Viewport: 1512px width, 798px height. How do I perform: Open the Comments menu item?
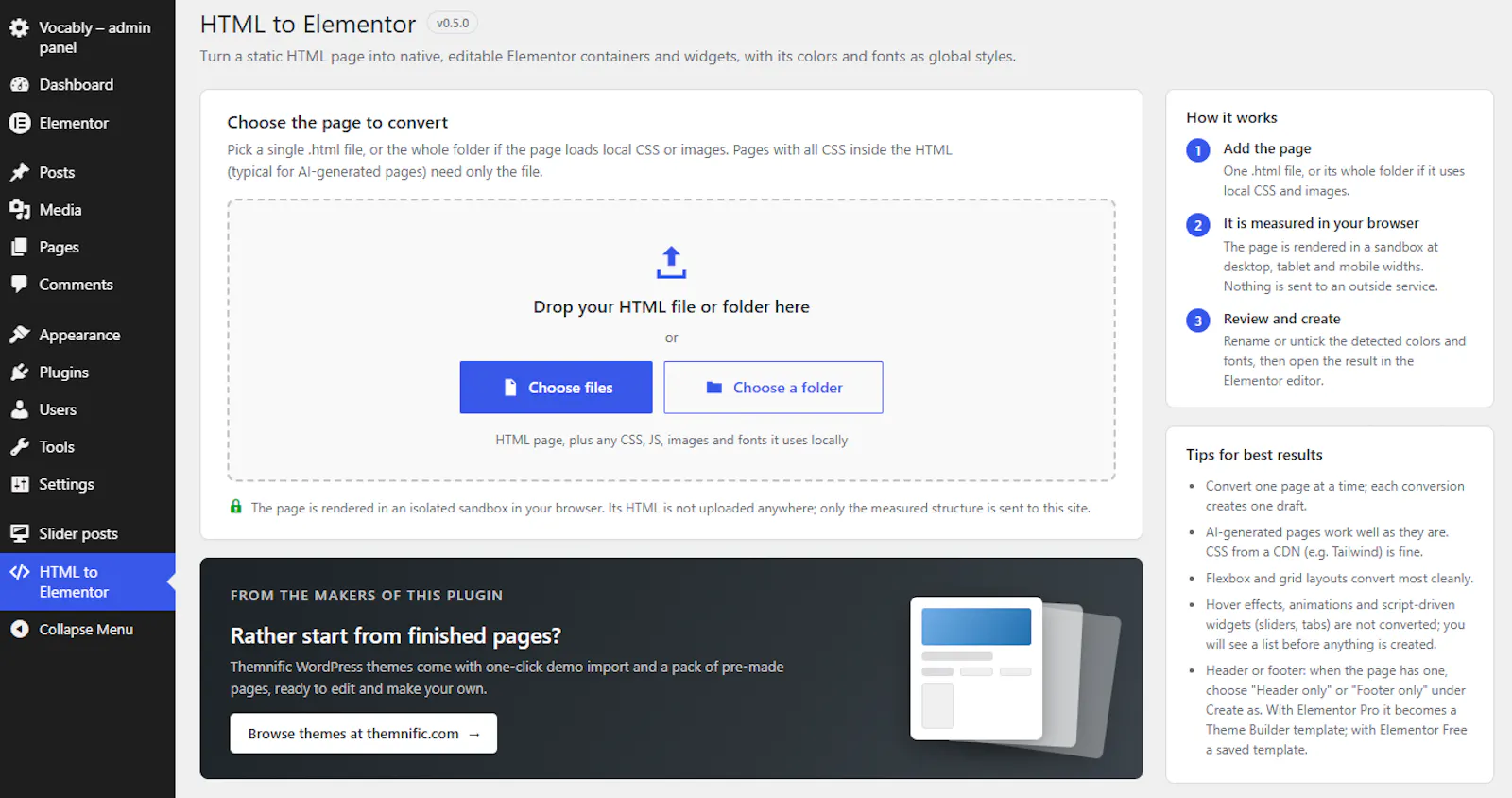pos(88,285)
